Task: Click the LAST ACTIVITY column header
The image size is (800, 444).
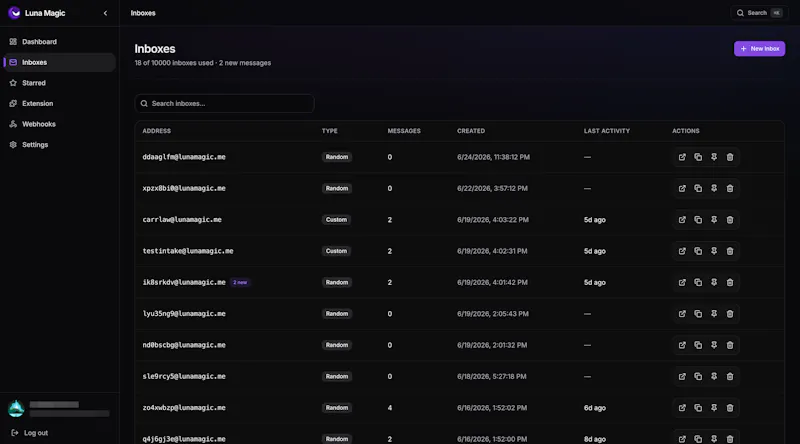Action: click(x=607, y=131)
